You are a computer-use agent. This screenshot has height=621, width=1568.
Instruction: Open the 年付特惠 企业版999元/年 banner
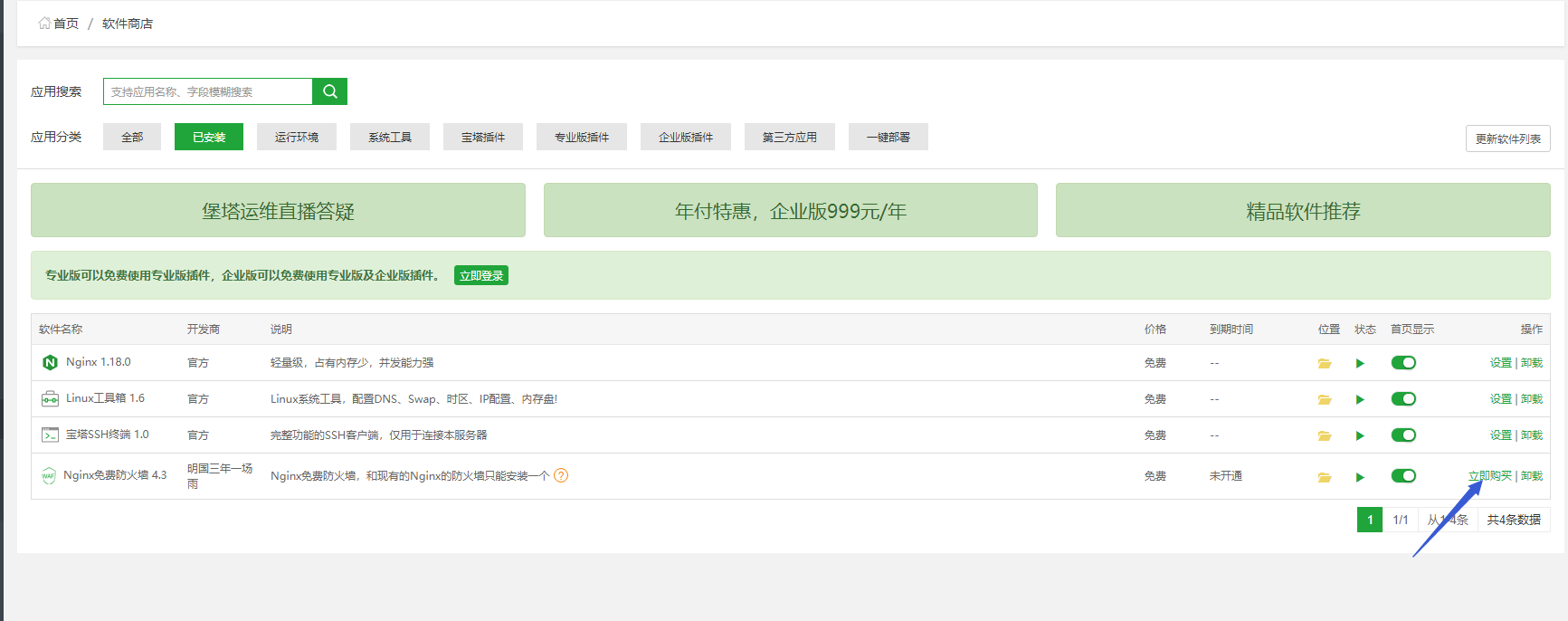click(791, 210)
